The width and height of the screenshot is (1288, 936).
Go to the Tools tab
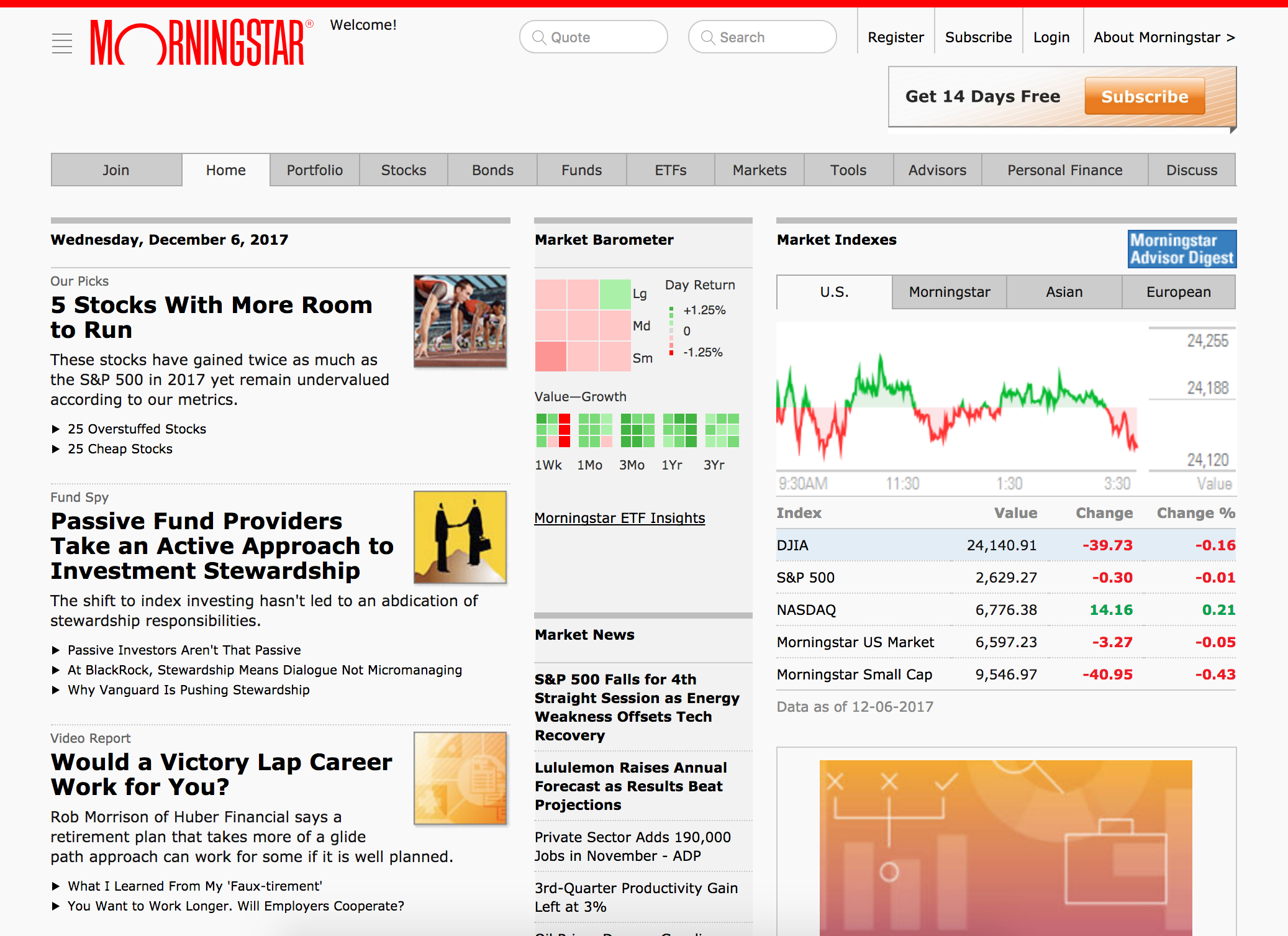coord(848,170)
